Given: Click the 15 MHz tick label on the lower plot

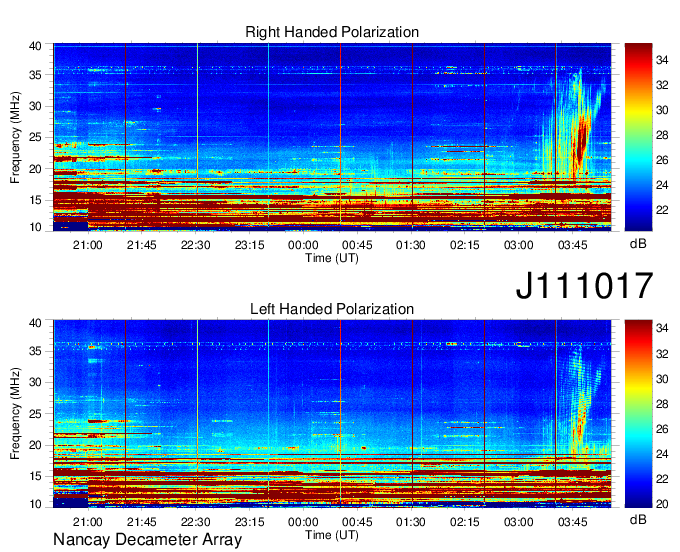Looking at the screenshot, I should (35, 476).
